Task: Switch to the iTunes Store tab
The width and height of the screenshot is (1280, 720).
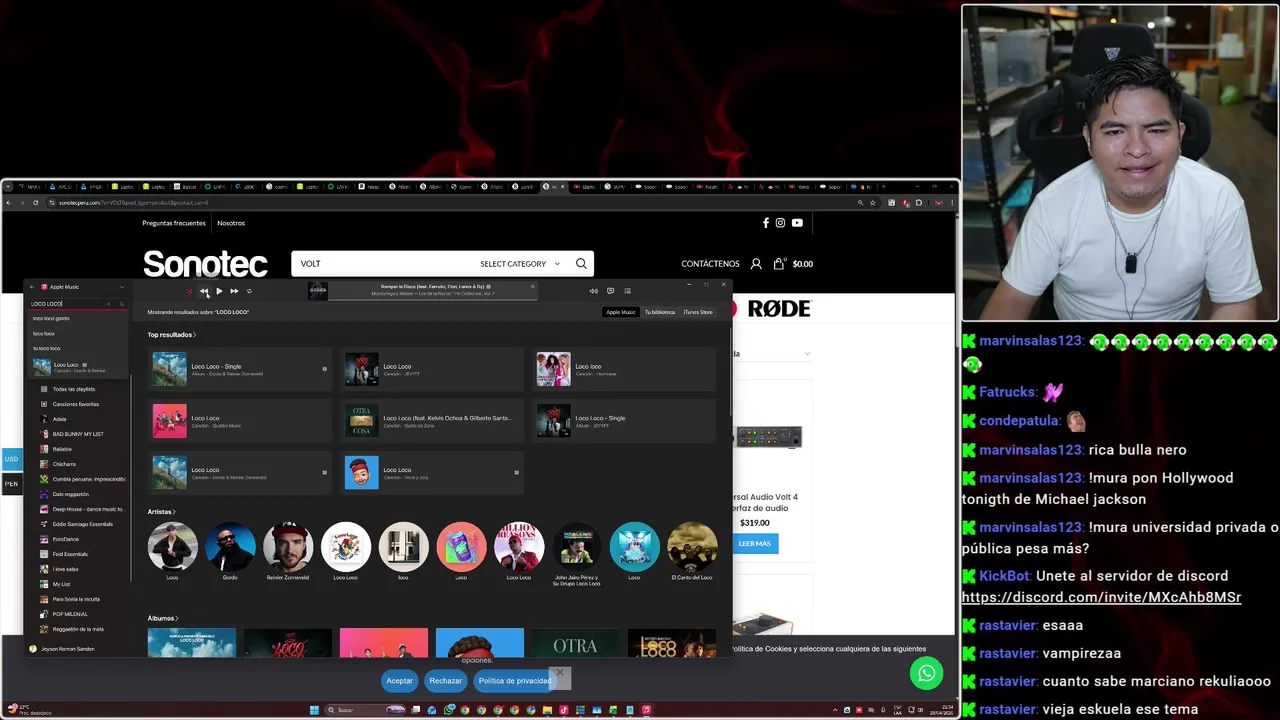Action: click(x=698, y=312)
